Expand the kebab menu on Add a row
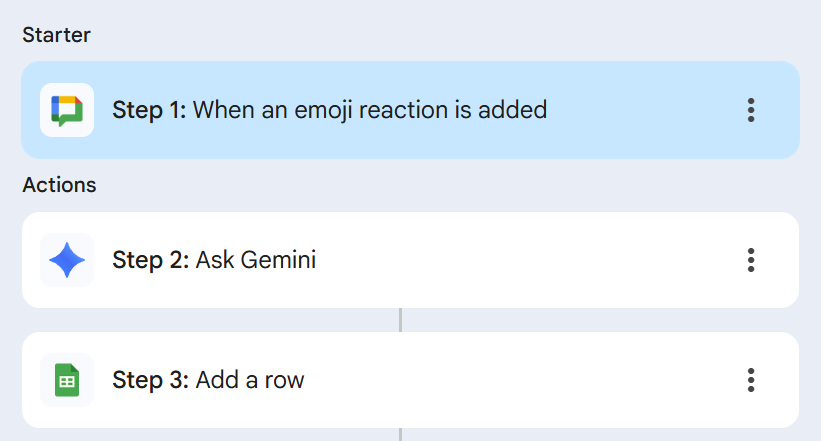The image size is (821, 441). [751, 380]
